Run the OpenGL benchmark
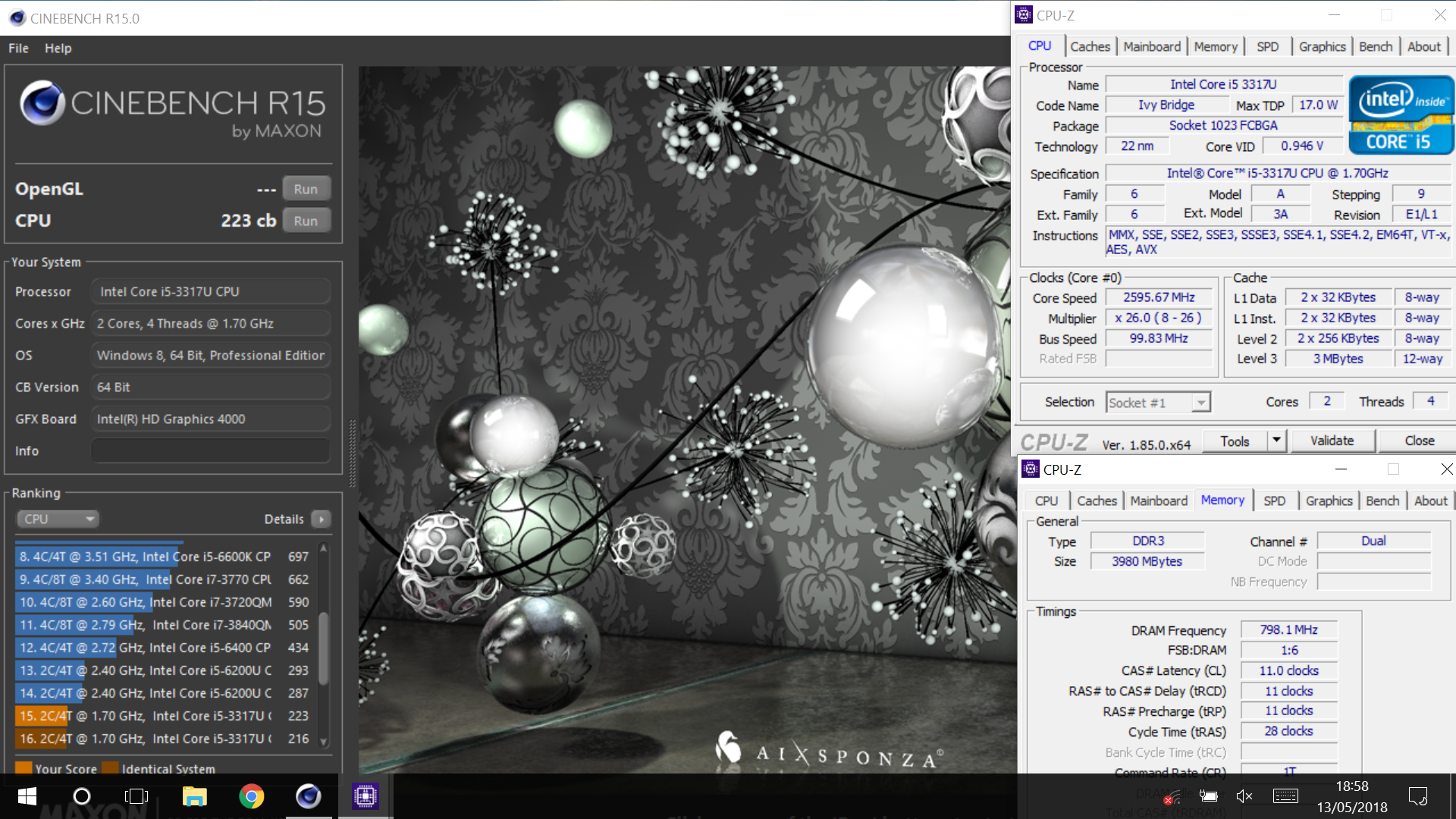 [306, 189]
